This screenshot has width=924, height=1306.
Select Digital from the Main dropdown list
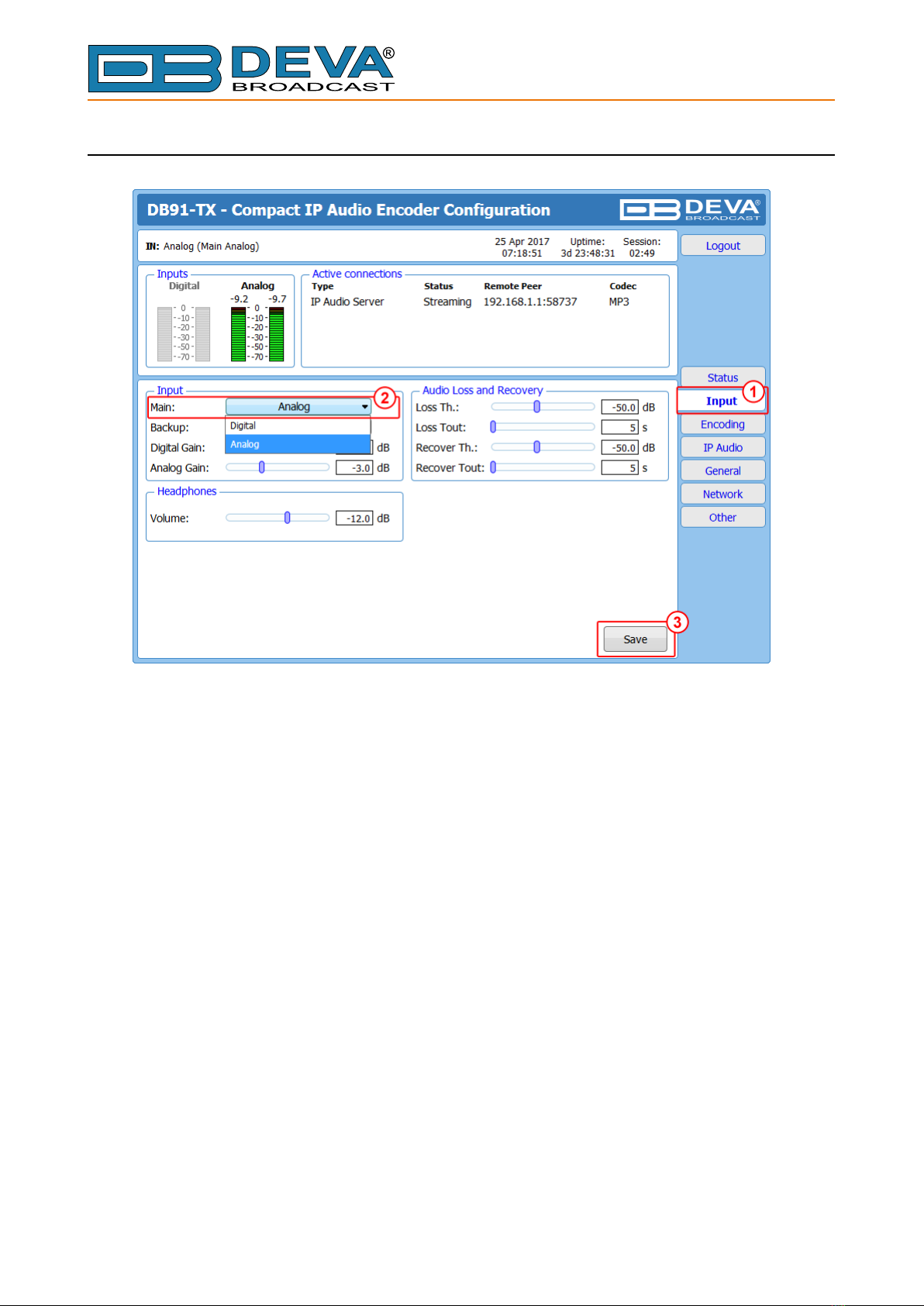(298, 426)
